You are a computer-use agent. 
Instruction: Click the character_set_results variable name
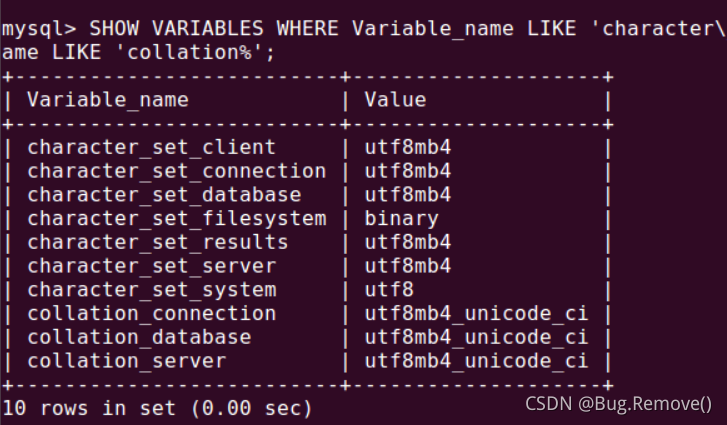point(157,242)
